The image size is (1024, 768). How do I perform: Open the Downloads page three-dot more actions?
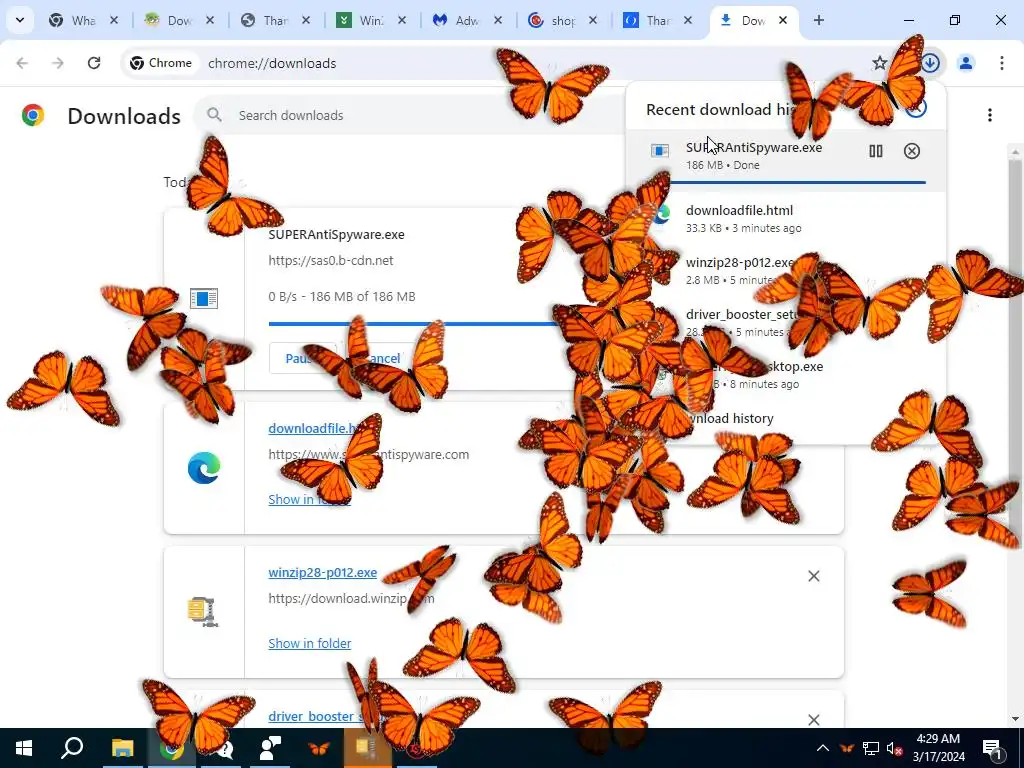pos(990,115)
